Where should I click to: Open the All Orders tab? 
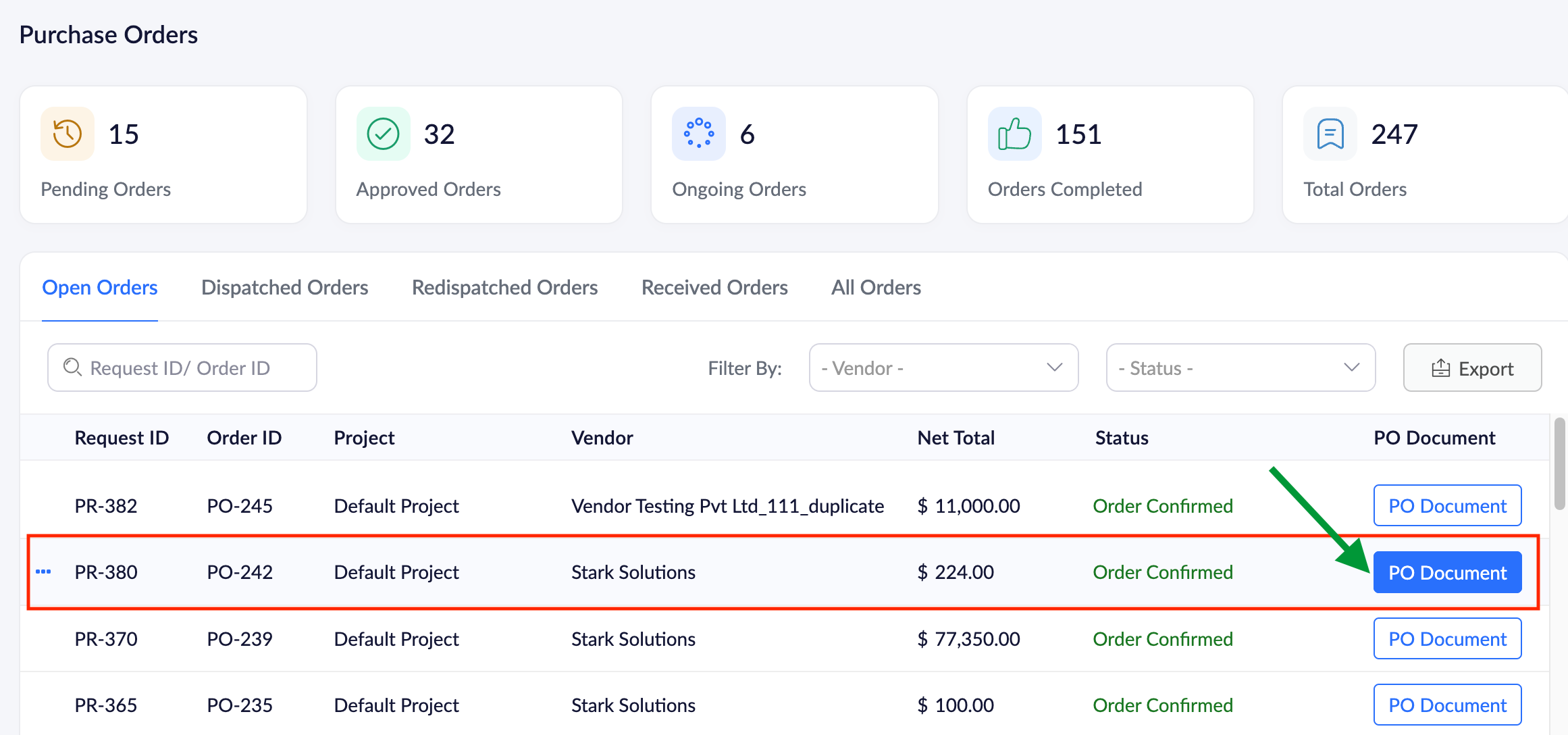point(875,288)
